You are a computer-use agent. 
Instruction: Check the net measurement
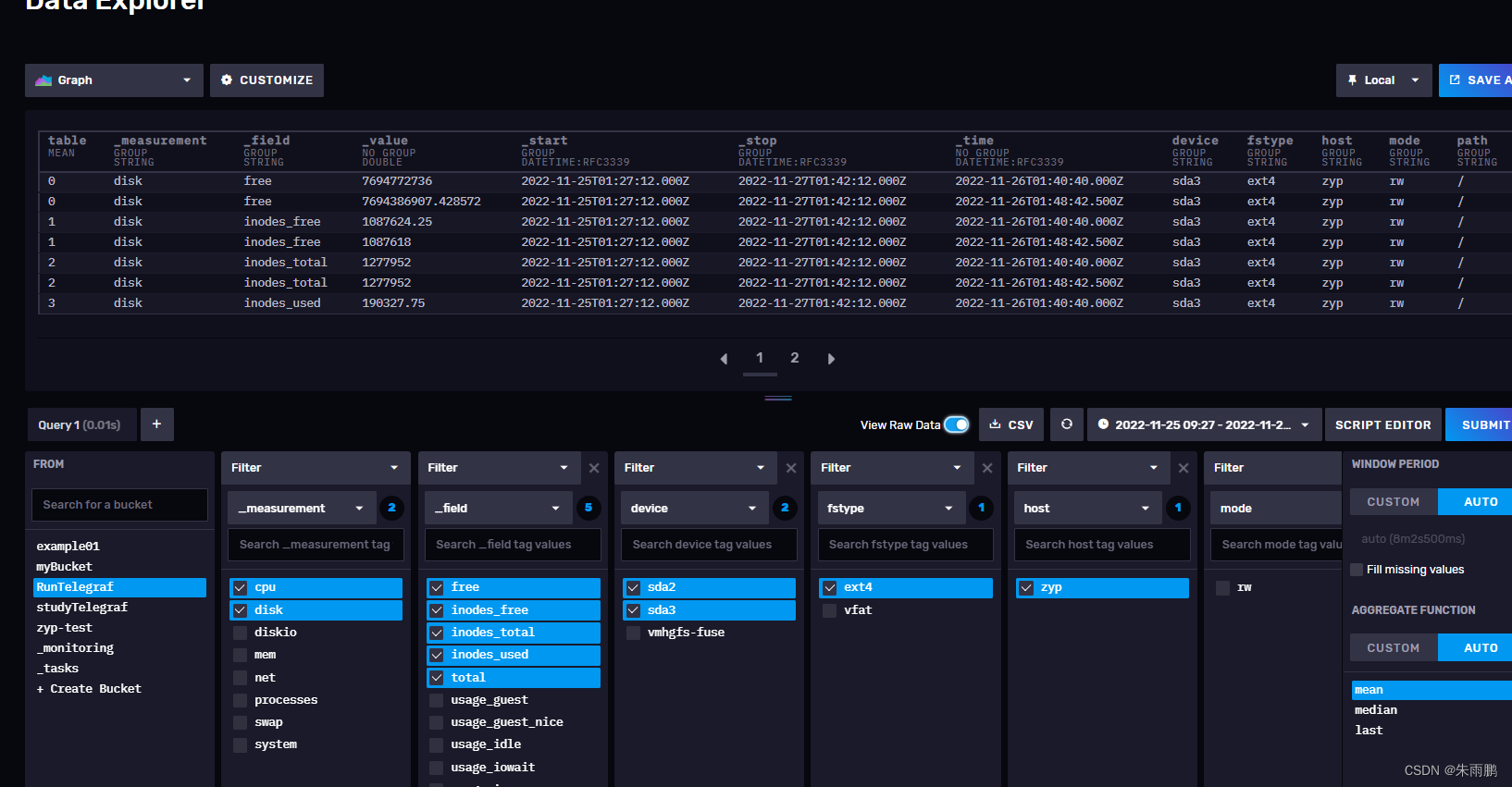coord(316,678)
